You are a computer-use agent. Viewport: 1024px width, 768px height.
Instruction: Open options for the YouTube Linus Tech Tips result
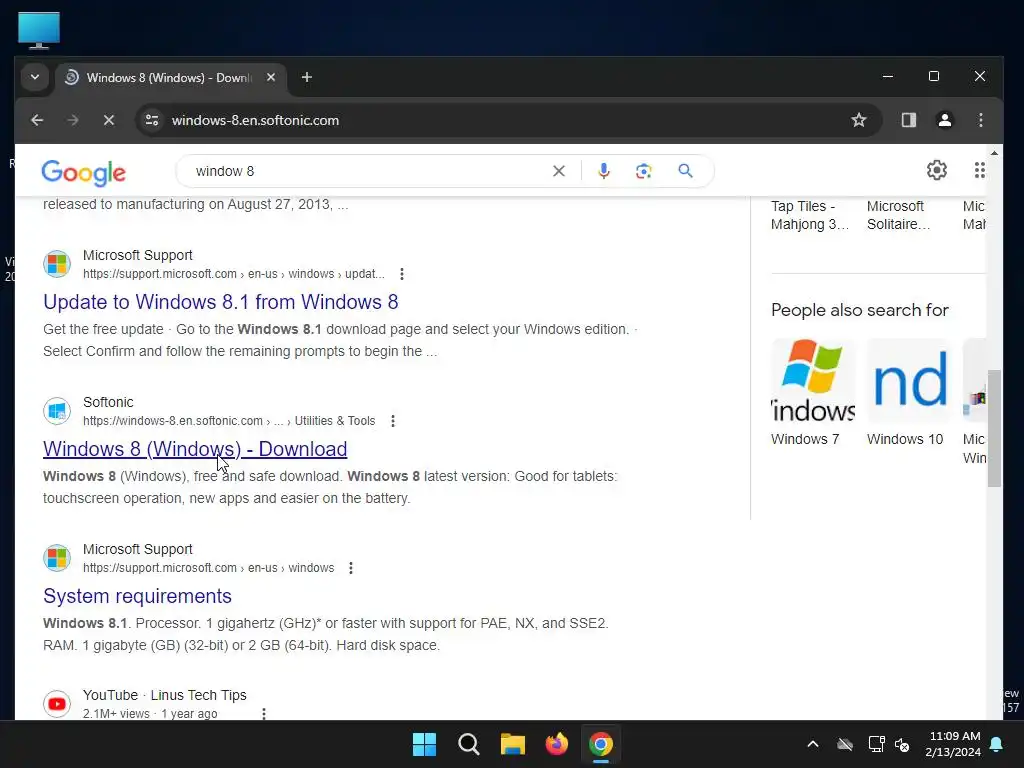[x=264, y=714]
